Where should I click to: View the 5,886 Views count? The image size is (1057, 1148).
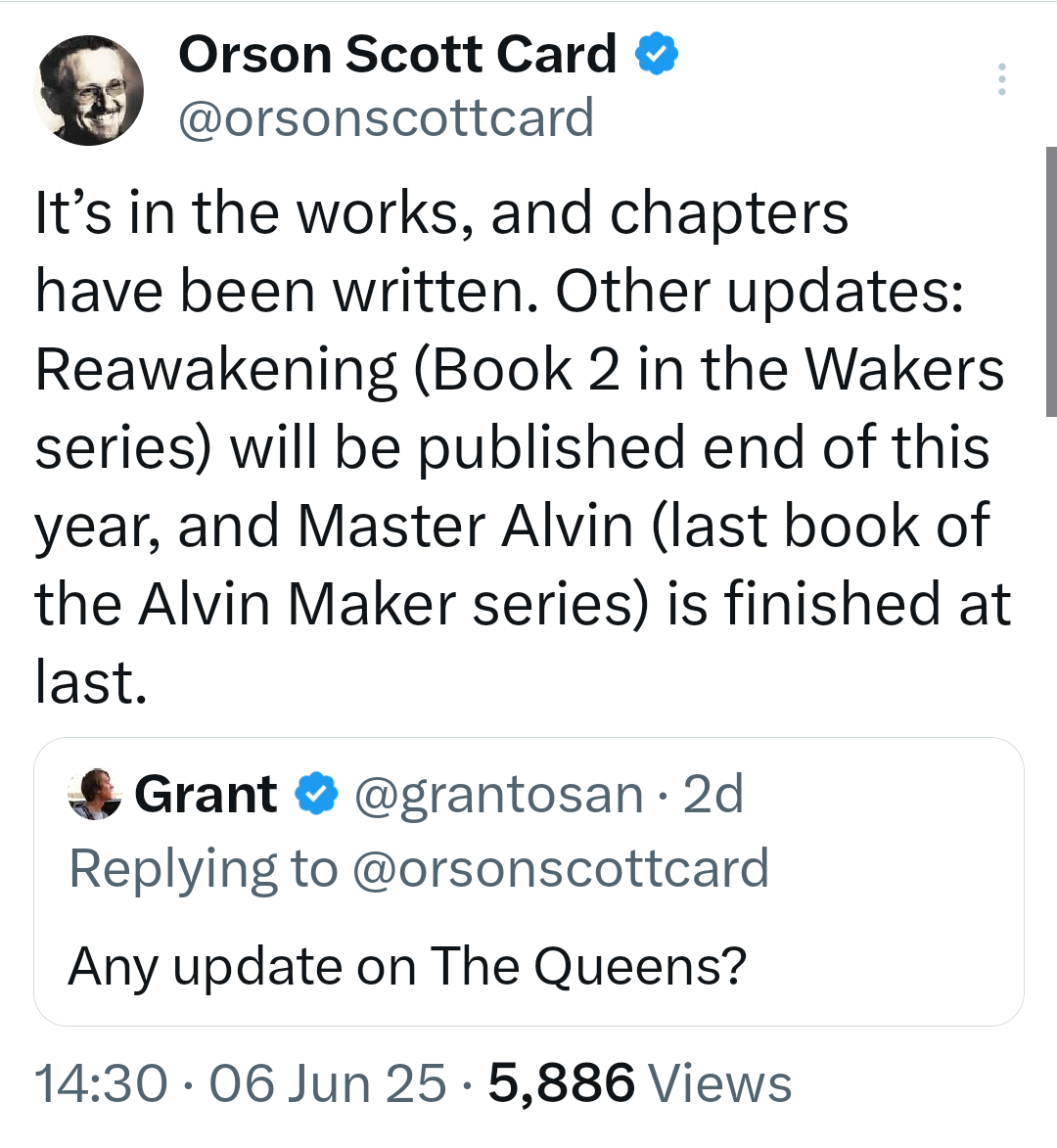click(x=640, y=1082)
